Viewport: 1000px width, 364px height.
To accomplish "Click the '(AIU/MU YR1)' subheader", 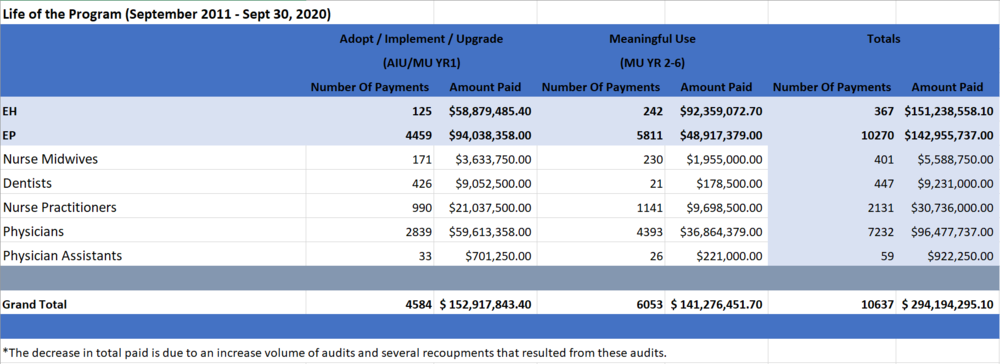I will [421, 63].
